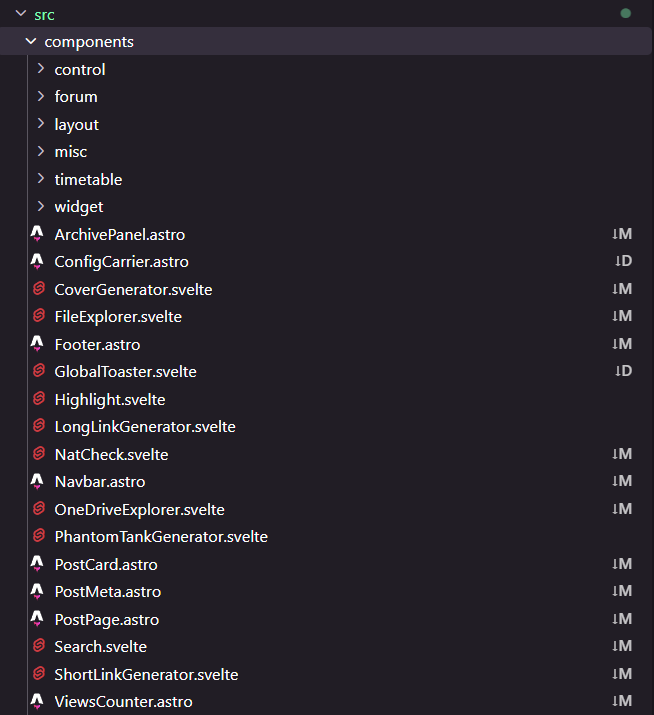The image size is (654, 715).
Task: Click the deleted status badge on GlobalToaster.svelte
Action: coord(622,372)
